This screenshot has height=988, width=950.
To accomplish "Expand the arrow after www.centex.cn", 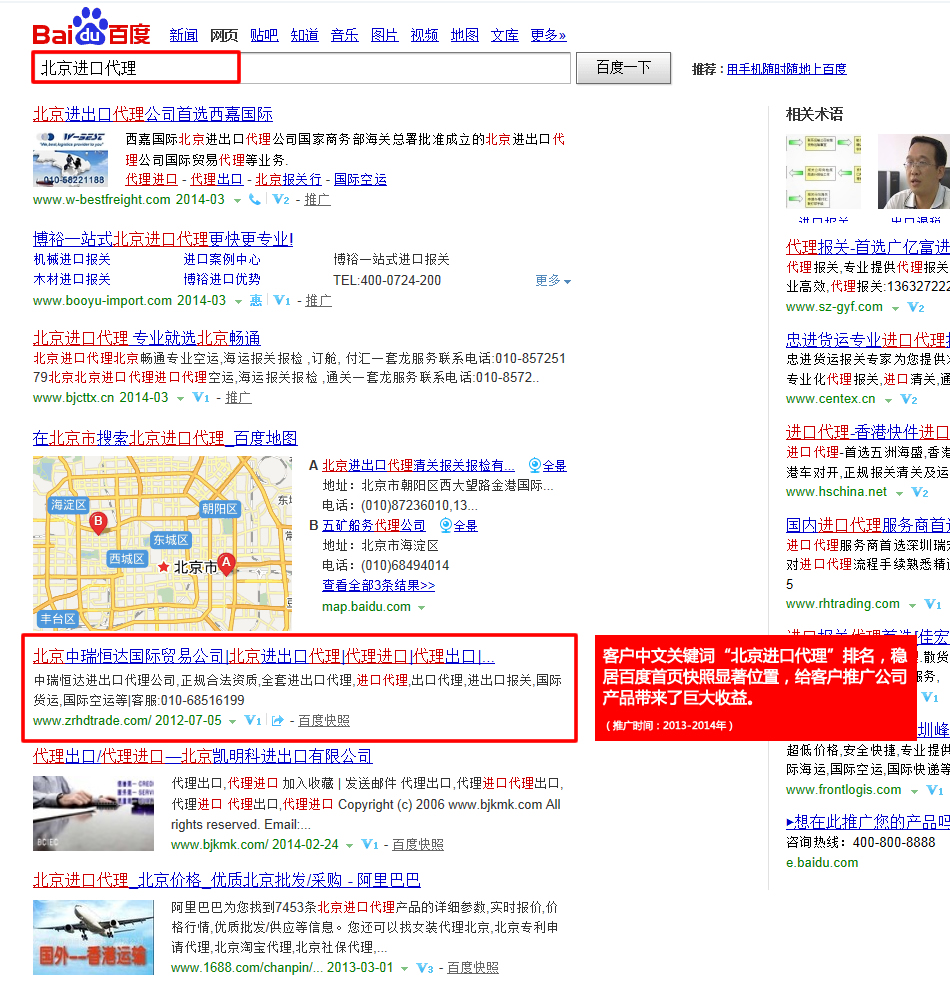I will coord(888,401).
